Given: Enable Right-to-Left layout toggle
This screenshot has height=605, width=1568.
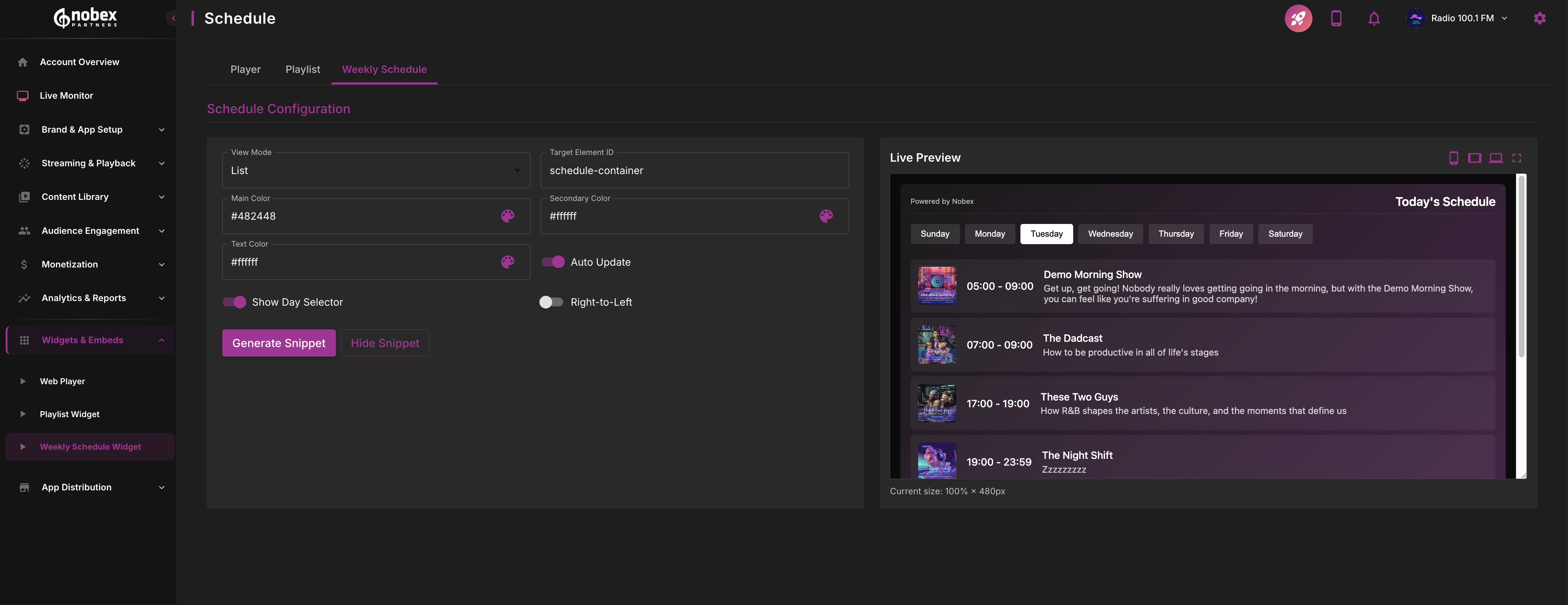Looking at the screenshot, I should pyautogui.click(x=551, y=302).
